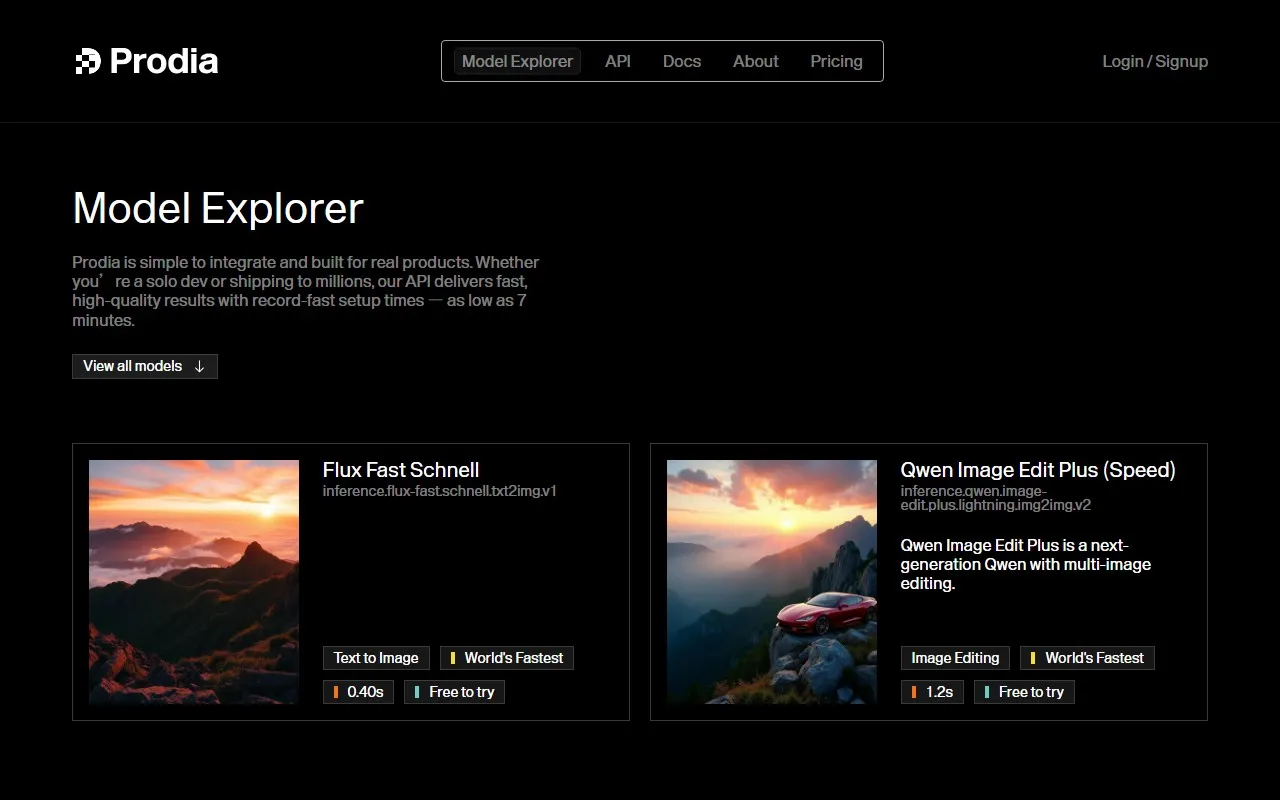The height and width of the screenshot is (800, 1280).
Task: Open the Pricing page
Action: coord(836,61)
